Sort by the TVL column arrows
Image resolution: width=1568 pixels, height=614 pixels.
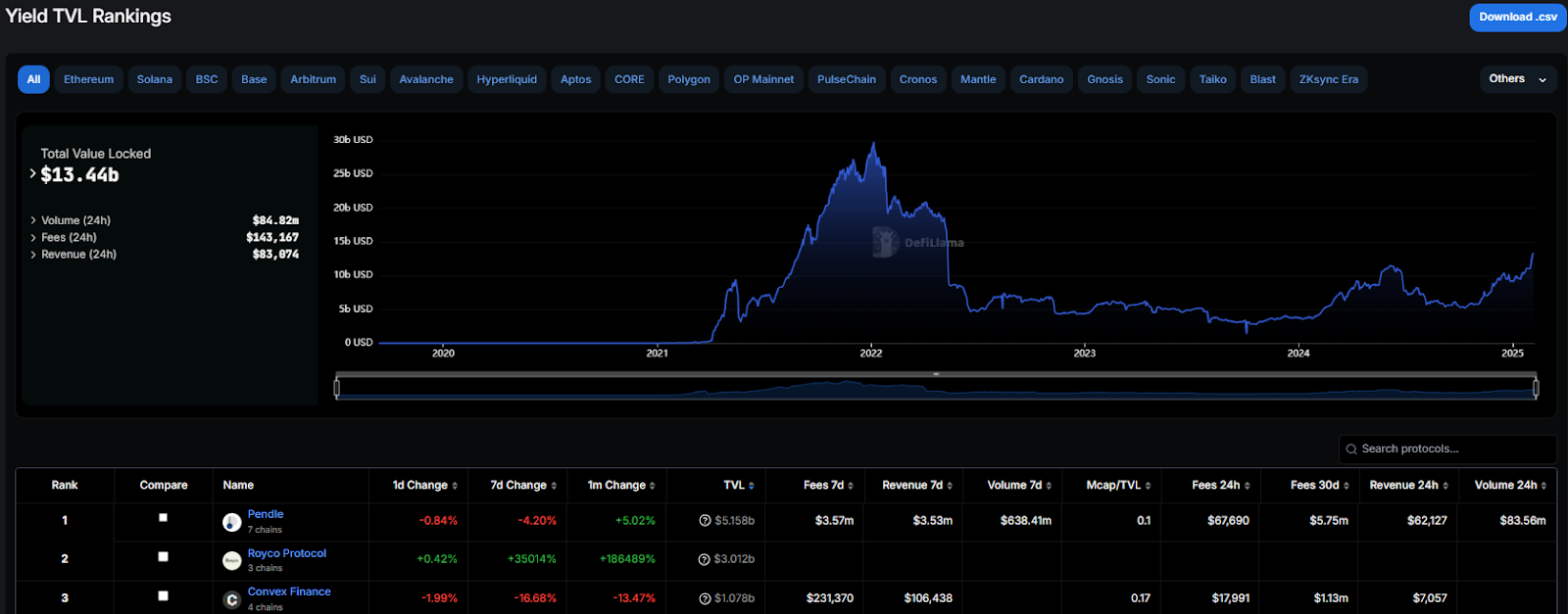(752, 486)
